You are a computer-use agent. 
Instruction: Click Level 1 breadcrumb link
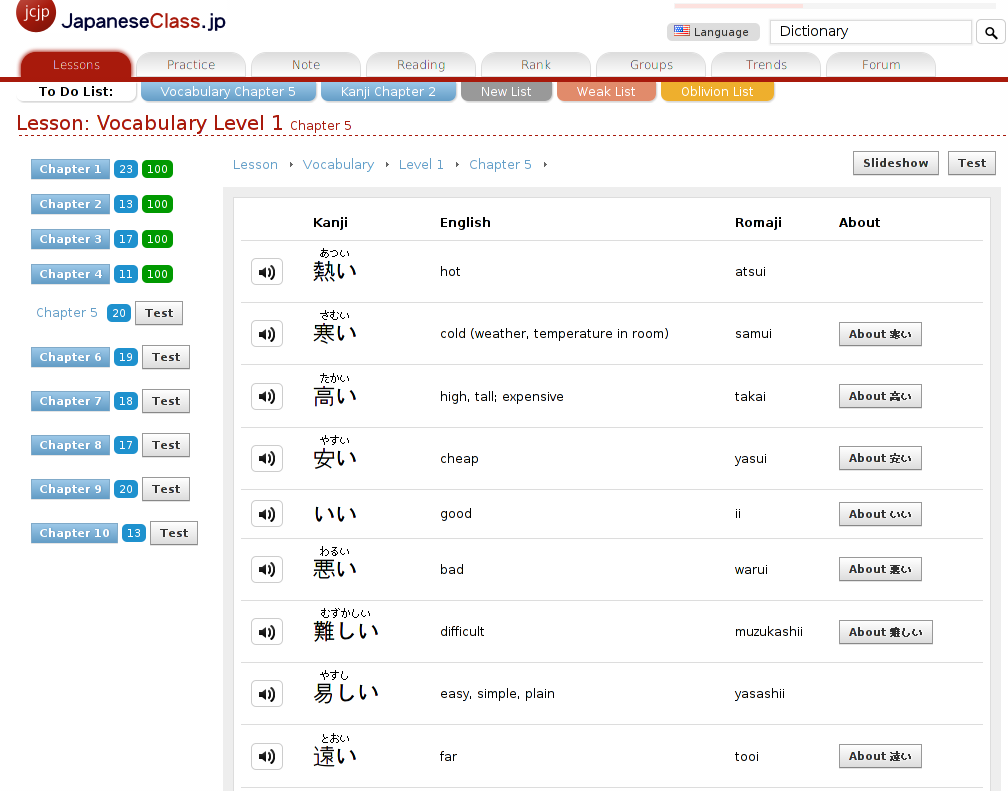click(421, 165)
